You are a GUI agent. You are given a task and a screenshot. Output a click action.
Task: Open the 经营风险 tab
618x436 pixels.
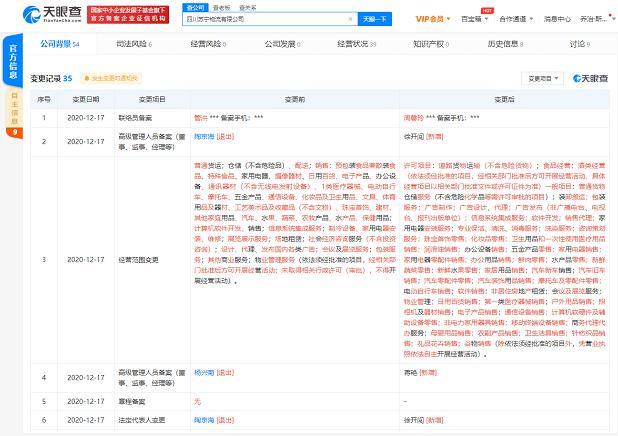208,44
